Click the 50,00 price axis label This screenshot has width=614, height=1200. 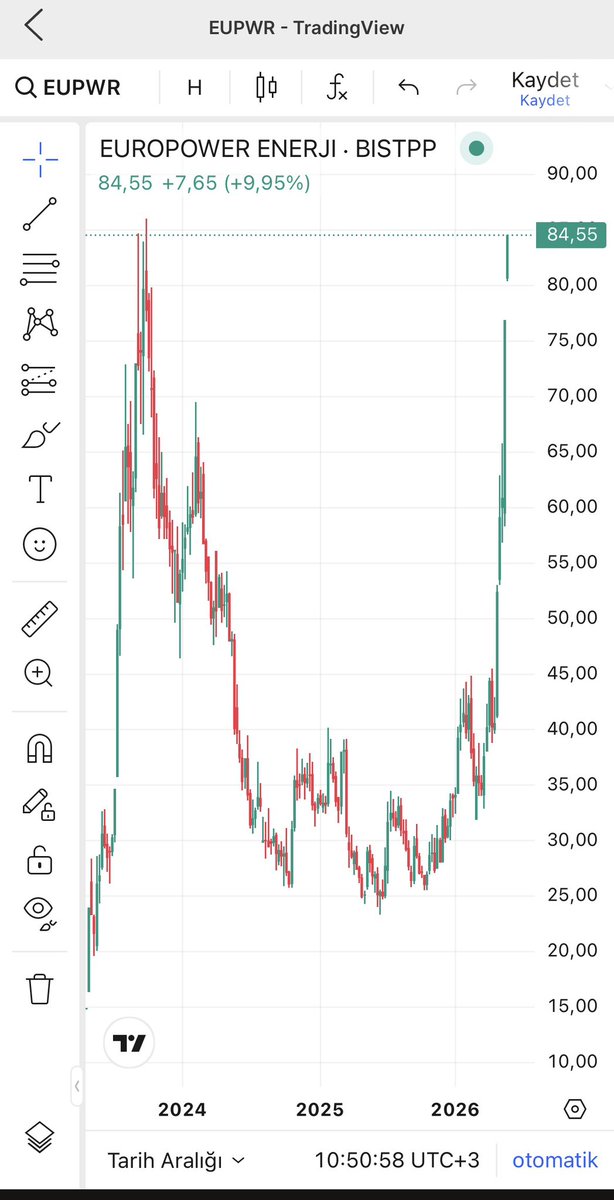[x=571, y=617]
